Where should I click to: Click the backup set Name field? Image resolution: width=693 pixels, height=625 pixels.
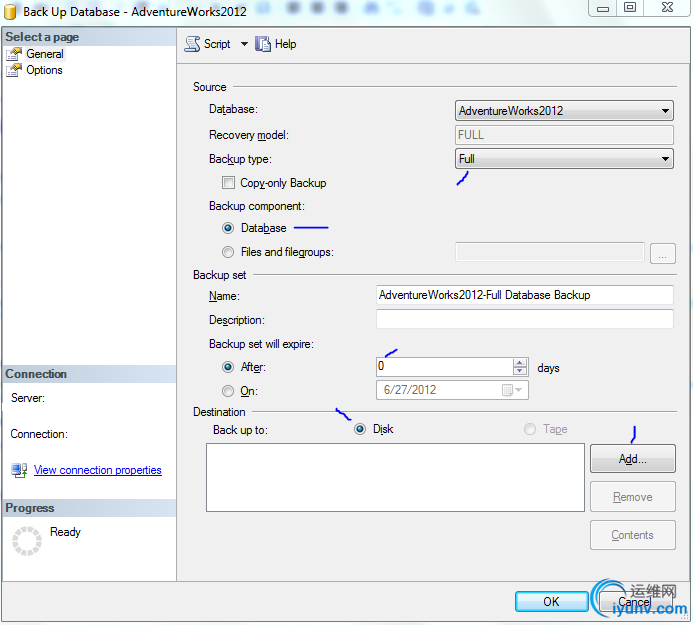pyautogui.click(x=525, y=295)
